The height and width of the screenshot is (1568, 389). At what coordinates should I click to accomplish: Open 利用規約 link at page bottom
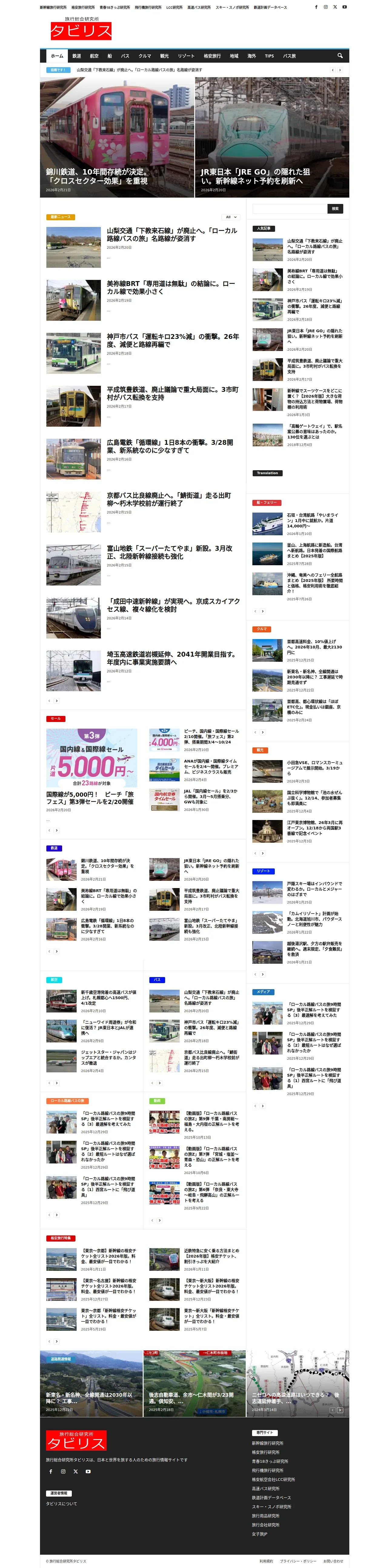click(x=266, y=1561)
